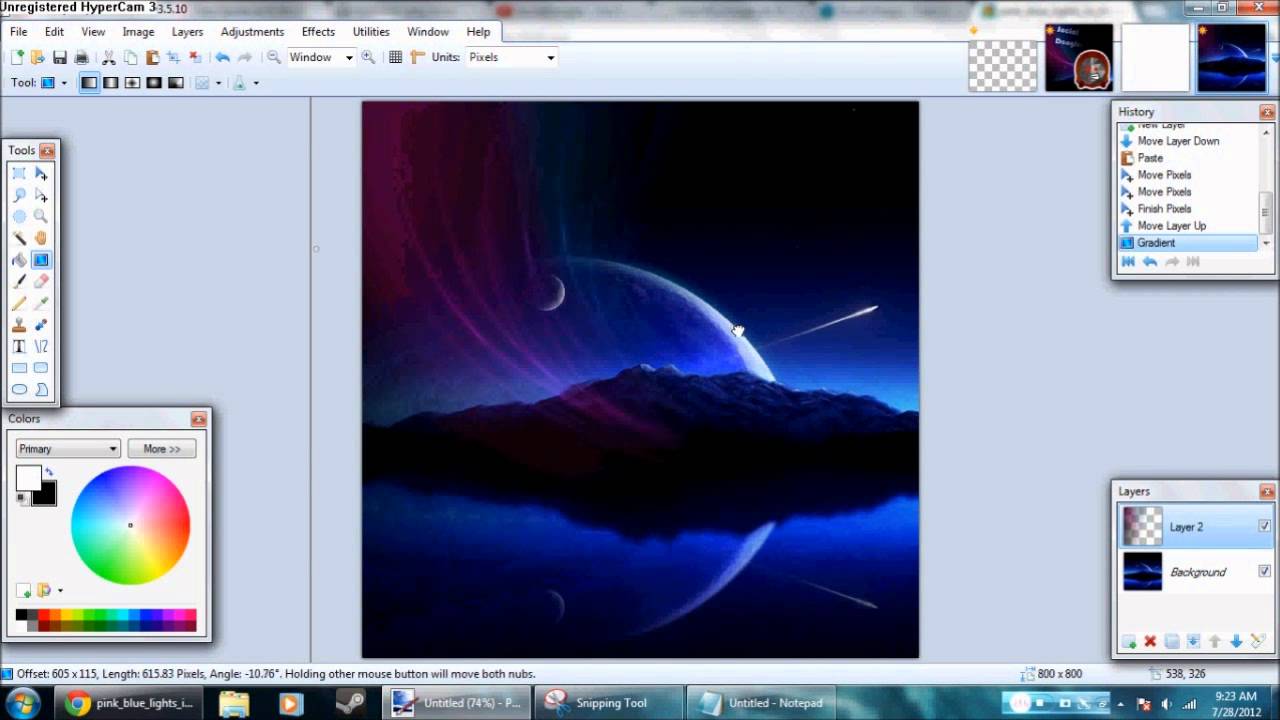1280x720 pixels.
Task: Click the Paste clipboard toolbar icon
Action: [x=152, y=57]
